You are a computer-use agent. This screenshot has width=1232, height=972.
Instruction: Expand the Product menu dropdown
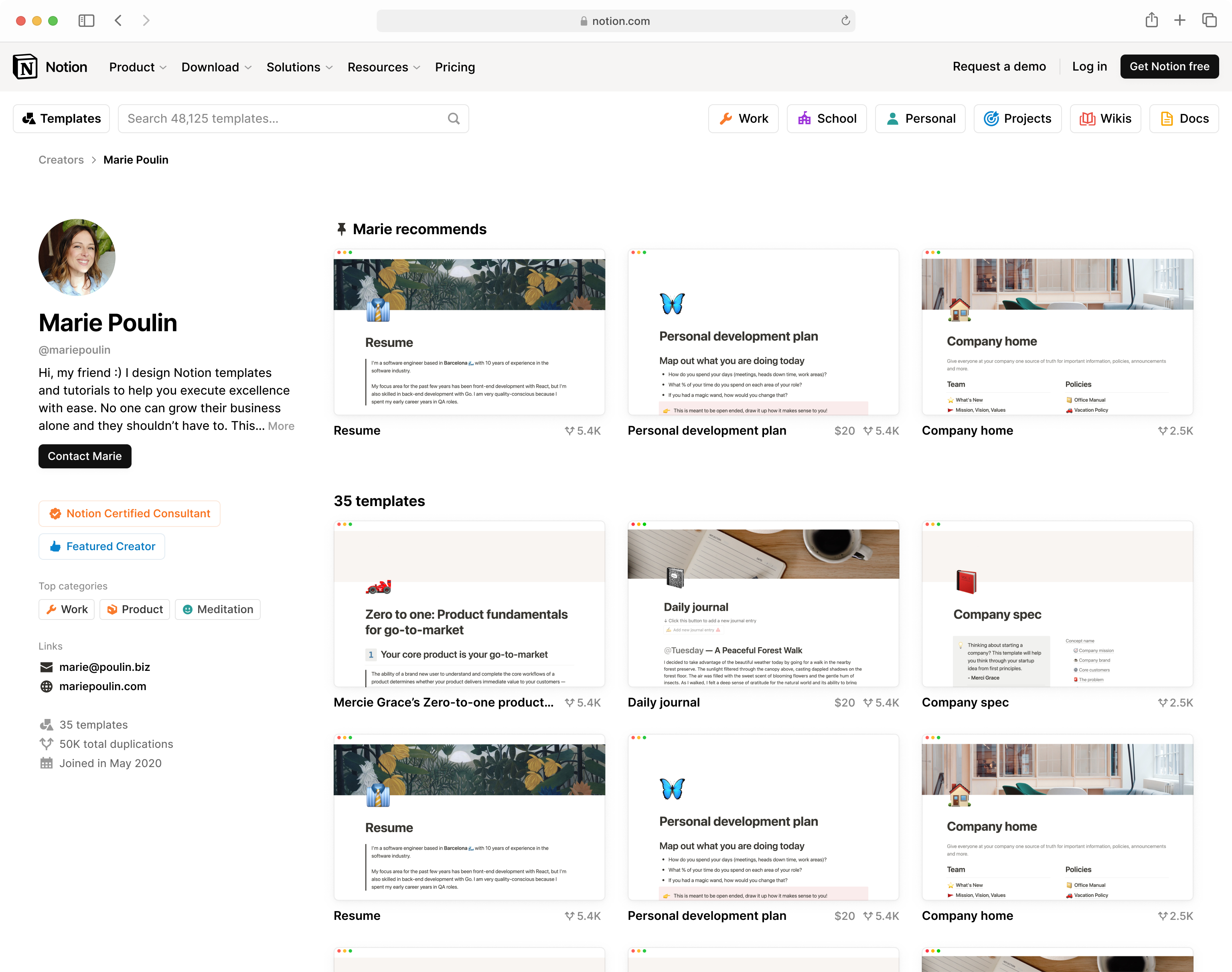tap(138, 67)
